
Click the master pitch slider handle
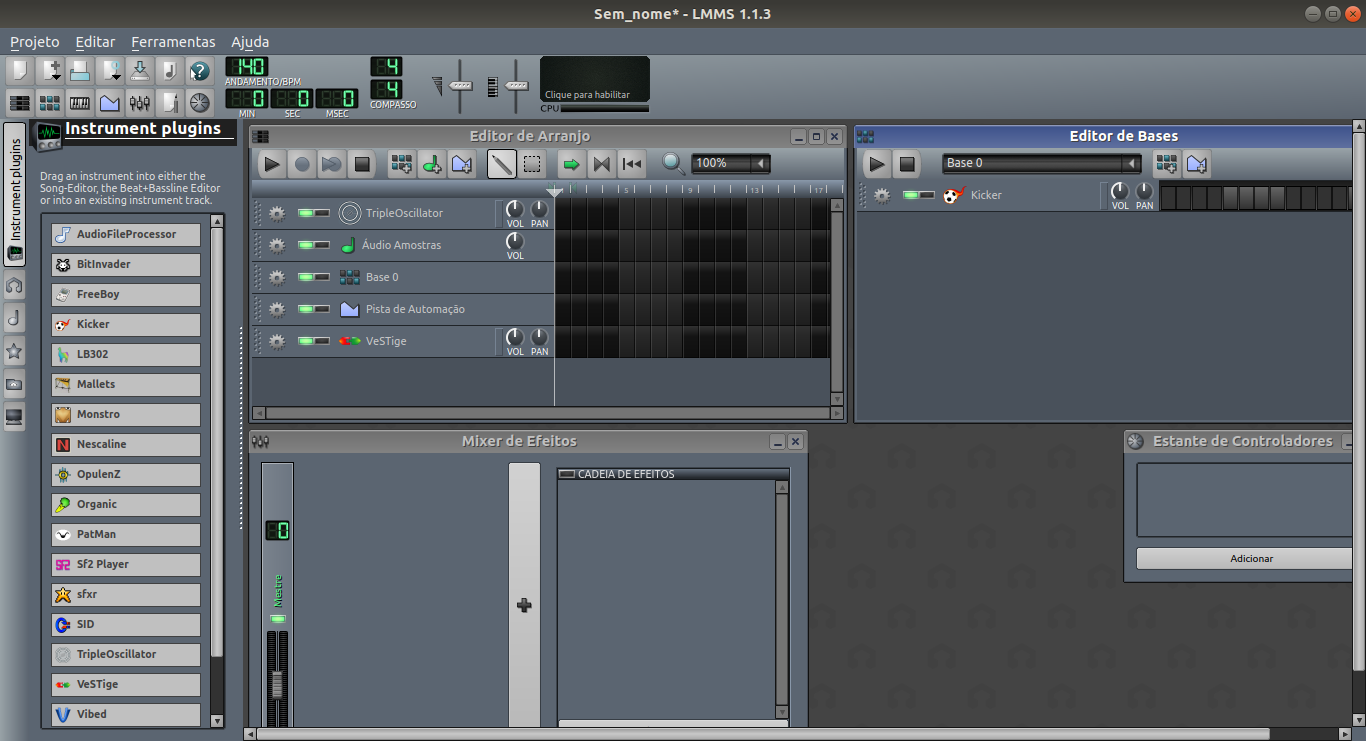tap(516, 86)
